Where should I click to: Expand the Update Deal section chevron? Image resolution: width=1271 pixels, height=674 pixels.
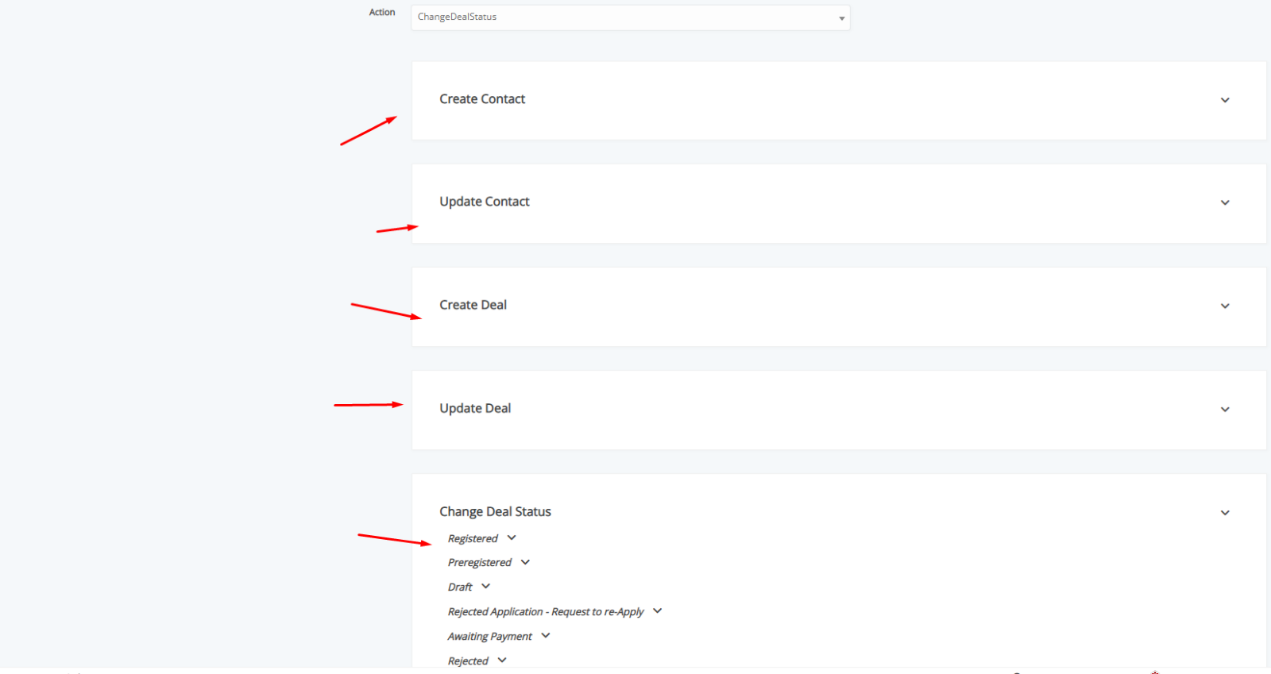[1225, 409]
